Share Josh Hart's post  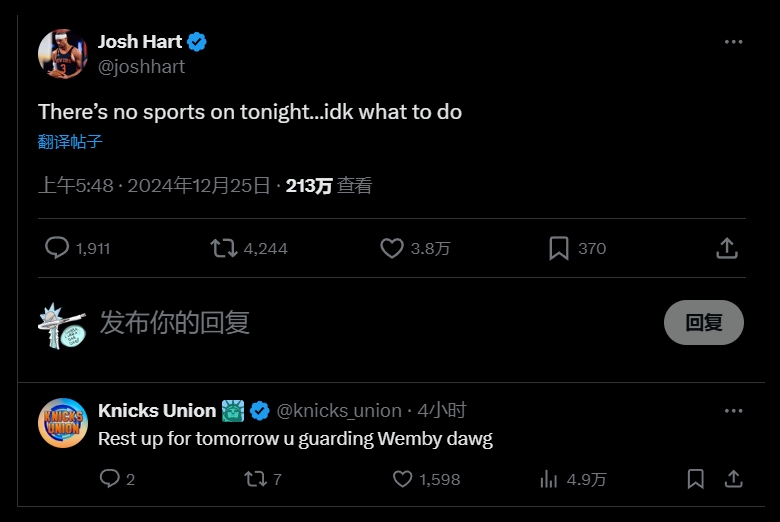[x=727, y=248]
